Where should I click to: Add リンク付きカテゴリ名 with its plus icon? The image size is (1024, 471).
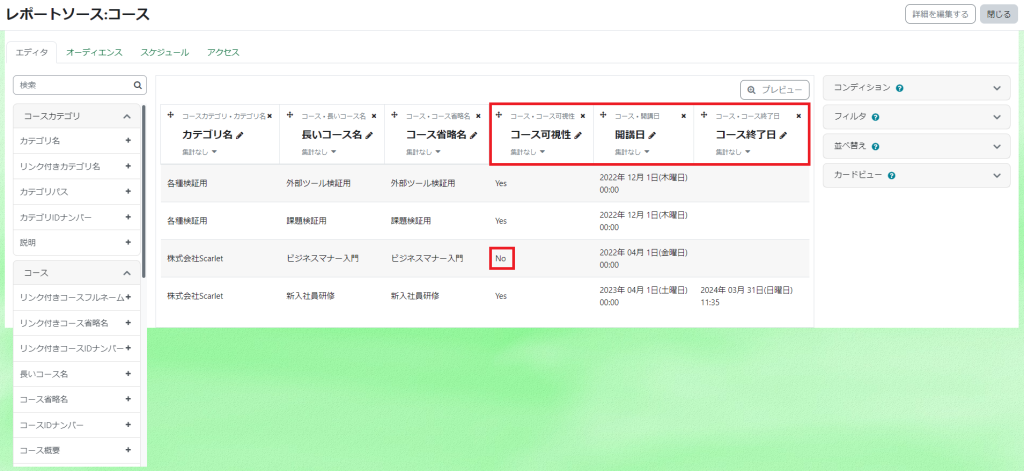click(x=128, y=166)
